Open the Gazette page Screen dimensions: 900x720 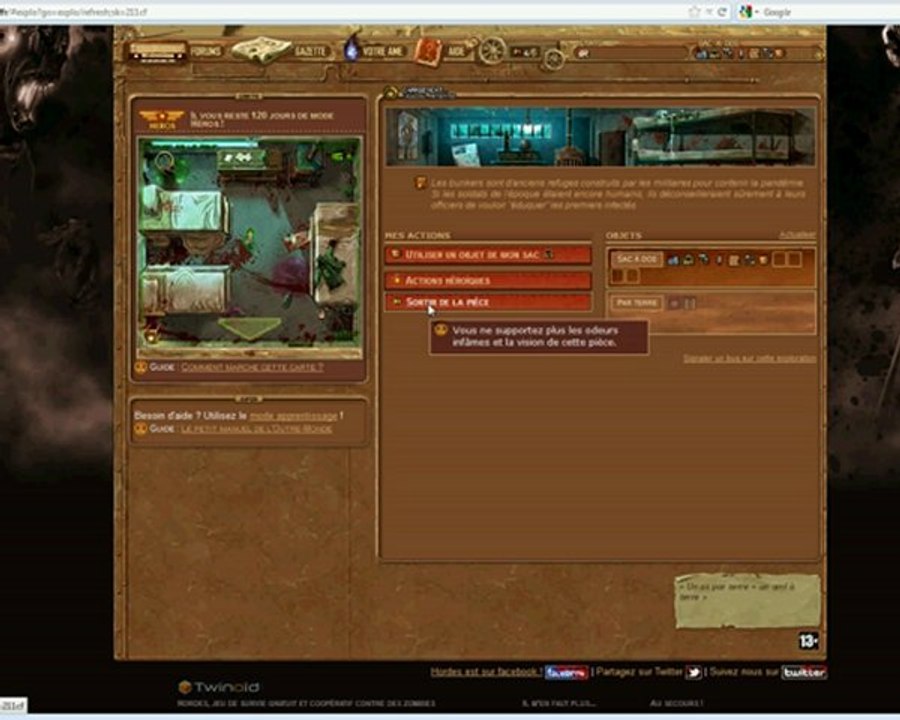tap(310, 52)
